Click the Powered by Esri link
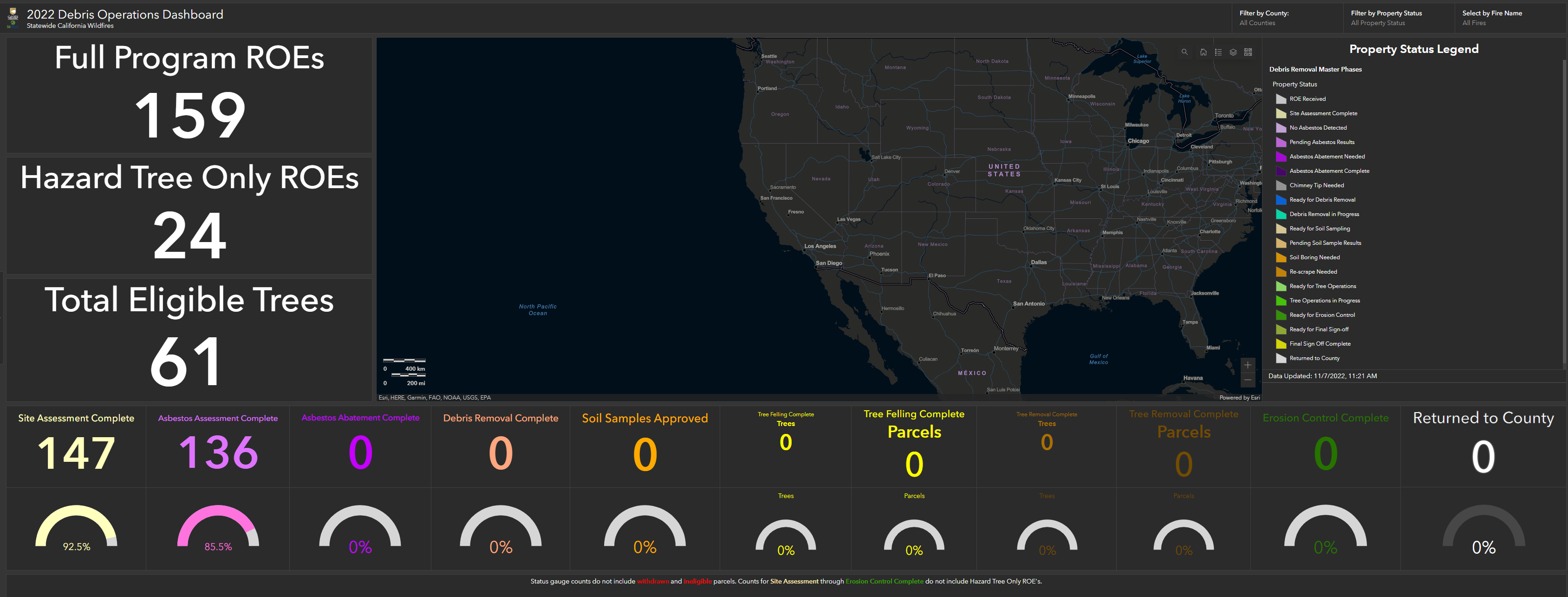This screenshot has width=1568, height=597. click(x=1239, y=398)
